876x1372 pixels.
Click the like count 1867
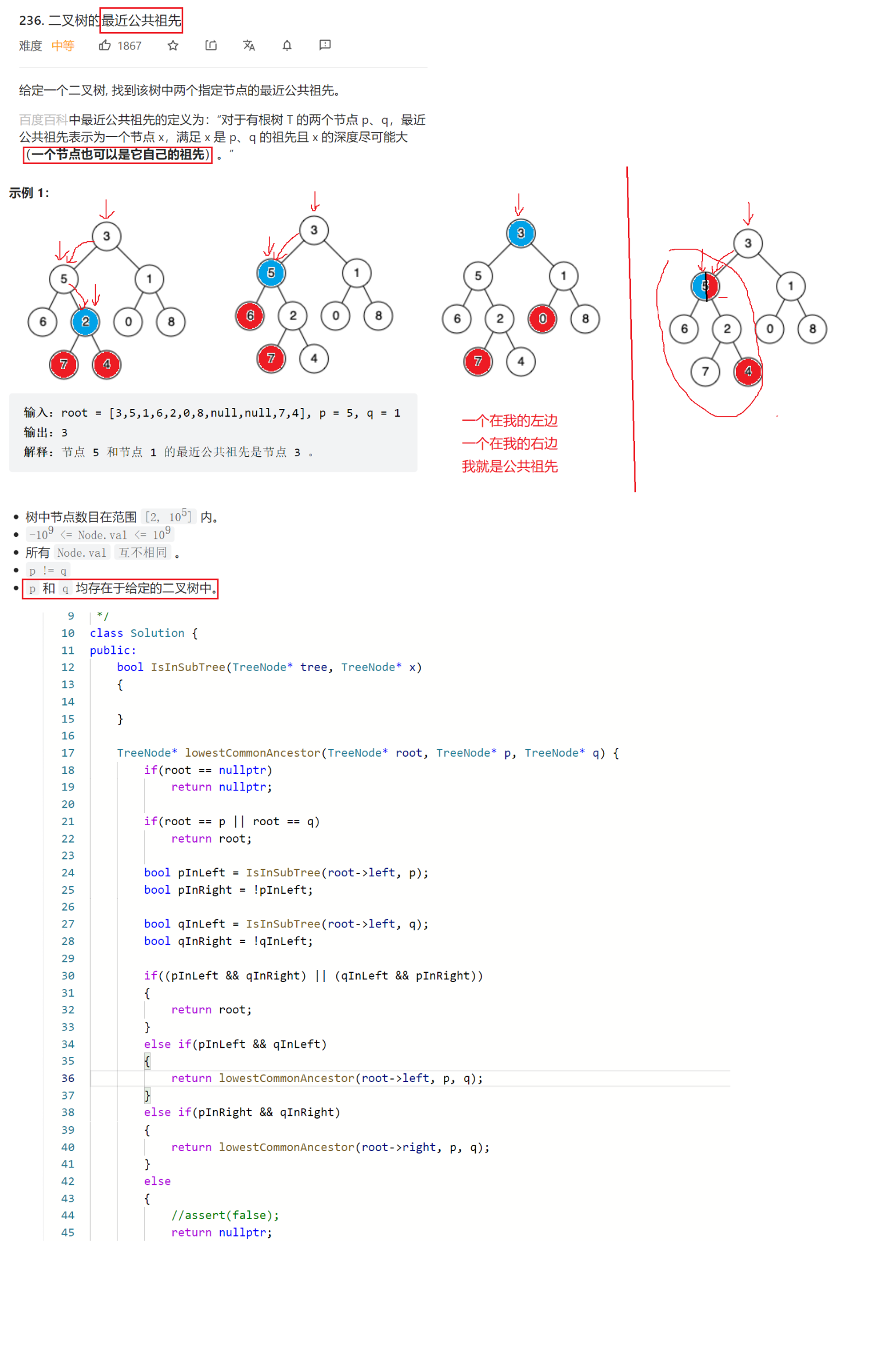tap(130, 46)
